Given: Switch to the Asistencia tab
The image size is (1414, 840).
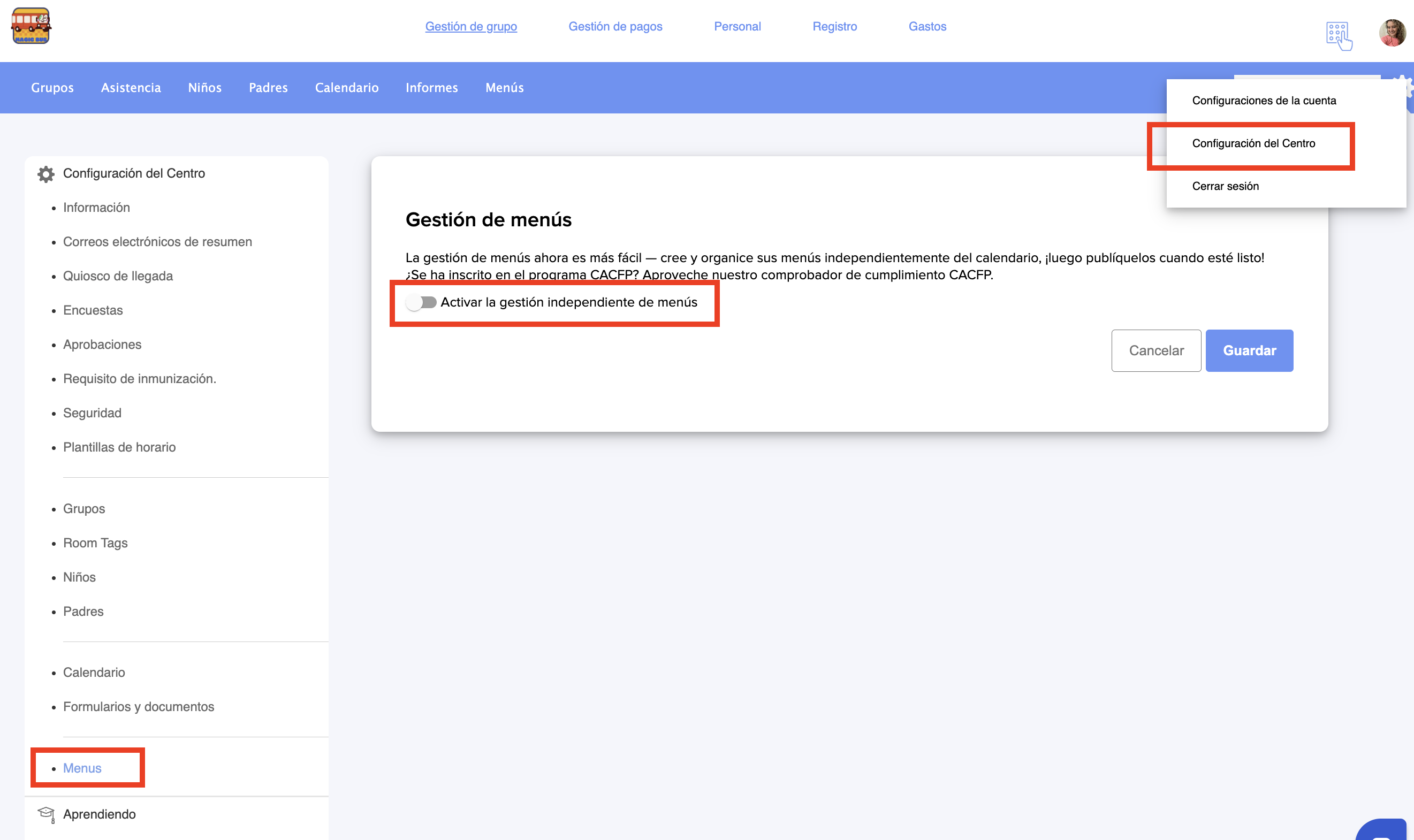Looking at the screenshot, I should (131, 88).
